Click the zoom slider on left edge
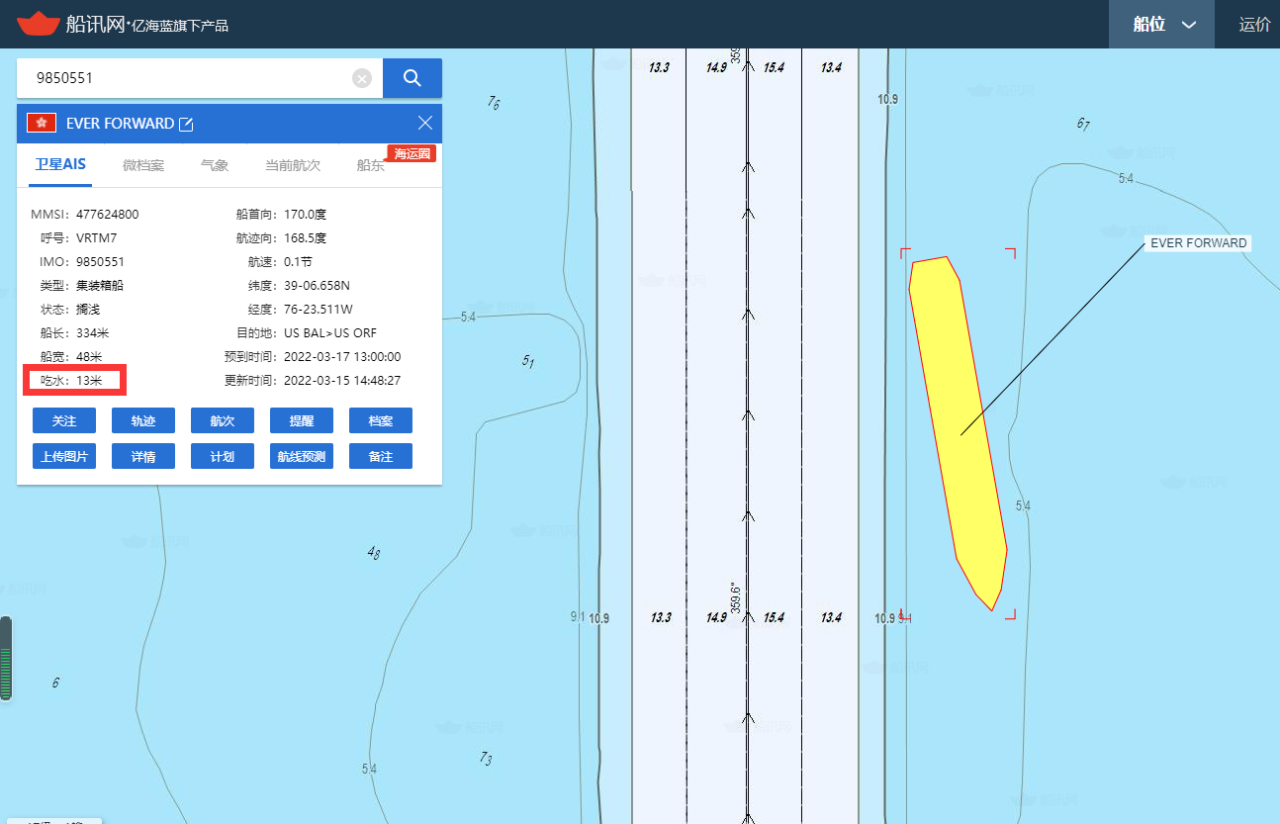This screenshot has width=1280, height=824. tap(6, 658)
